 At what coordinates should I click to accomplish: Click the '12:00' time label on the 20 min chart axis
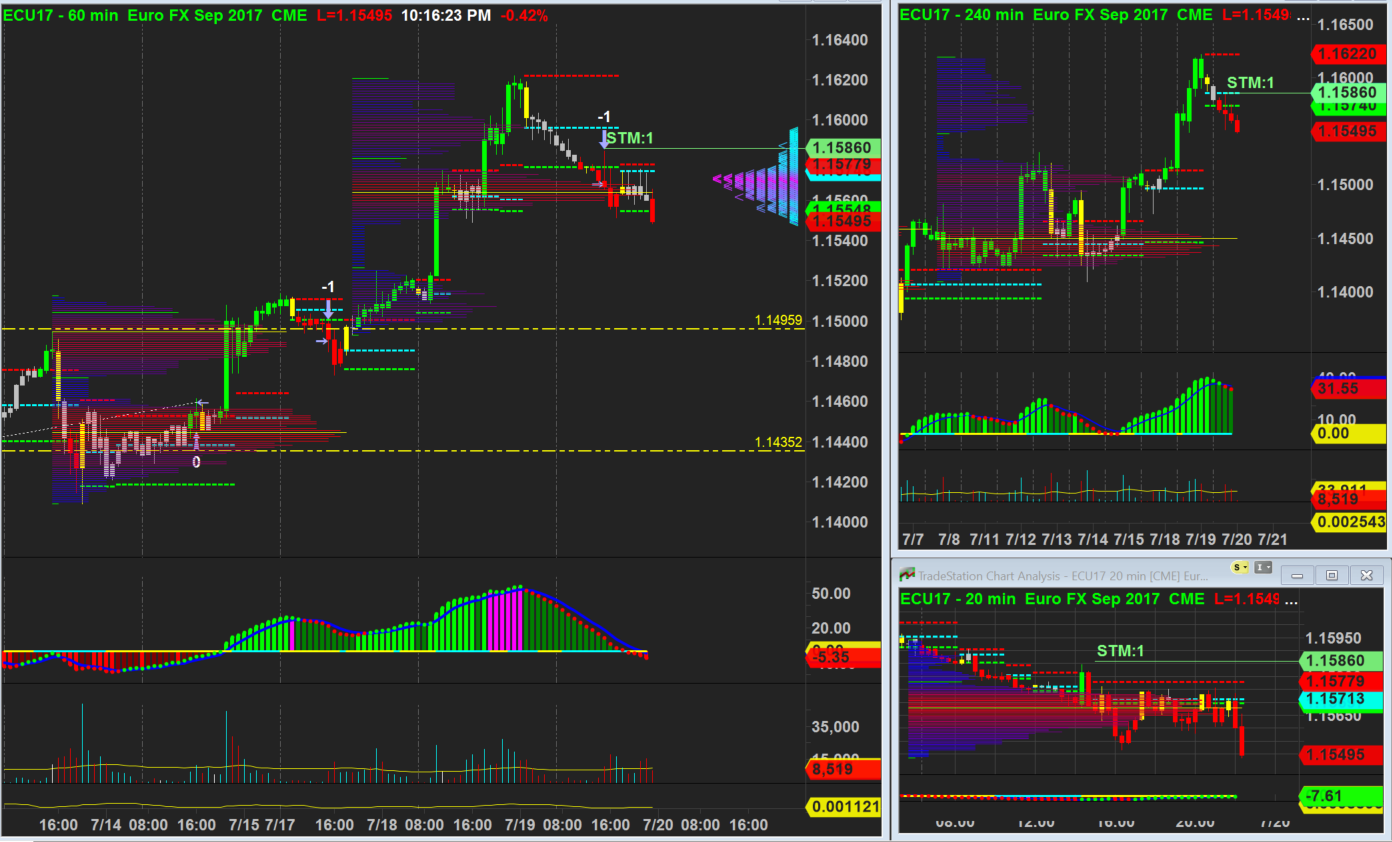1035,822
